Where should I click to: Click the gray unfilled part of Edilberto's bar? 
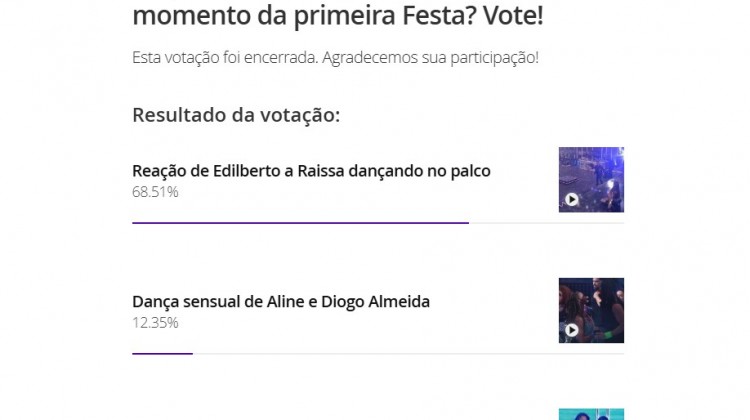point(545,222)
